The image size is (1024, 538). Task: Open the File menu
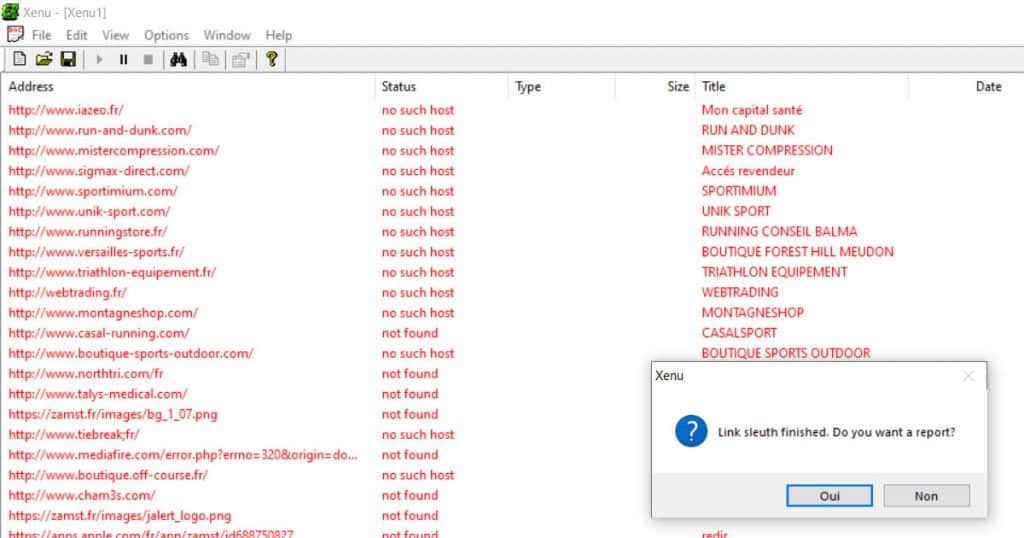41,35
